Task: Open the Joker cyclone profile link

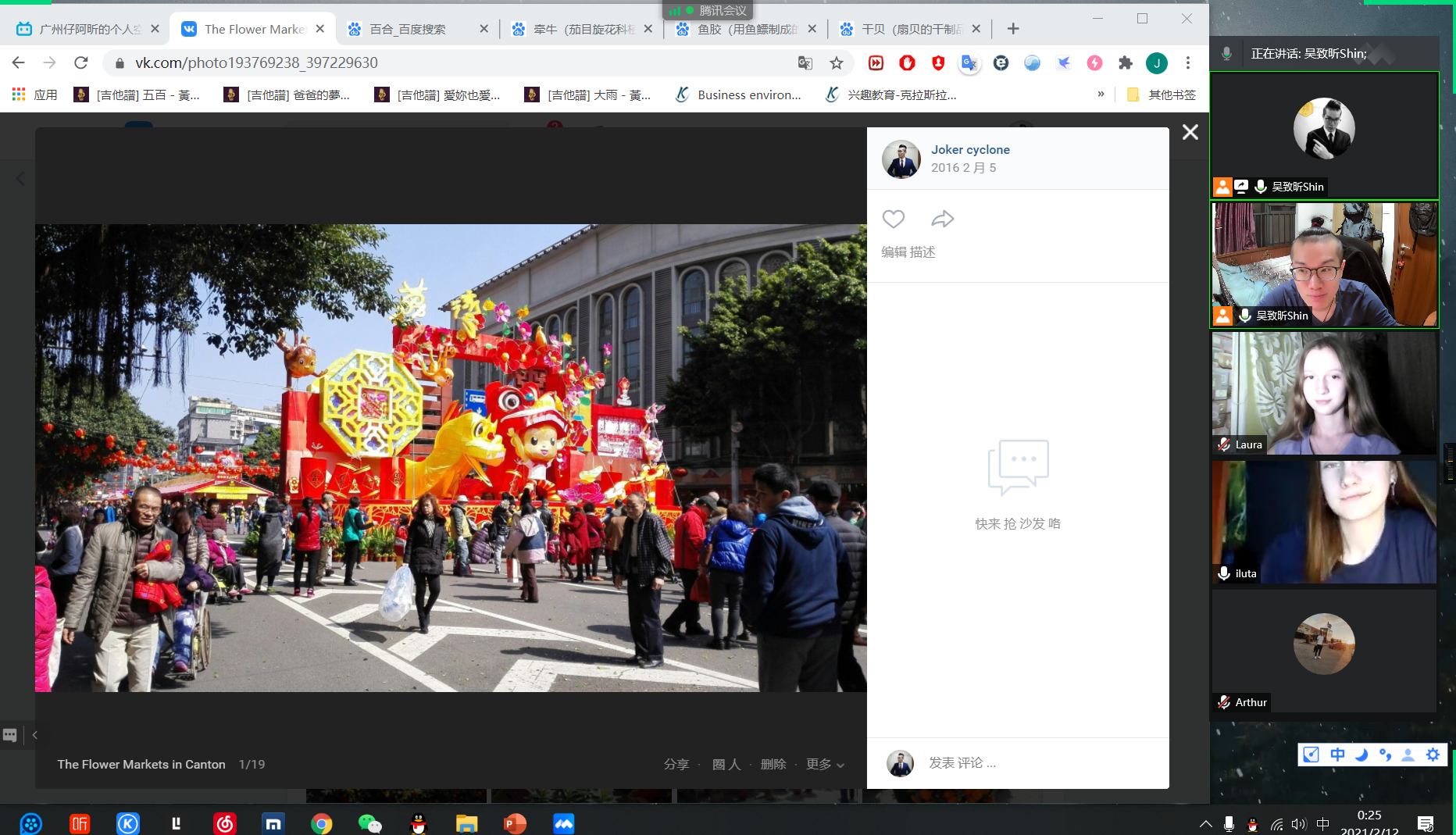Action: pos(970,149)
